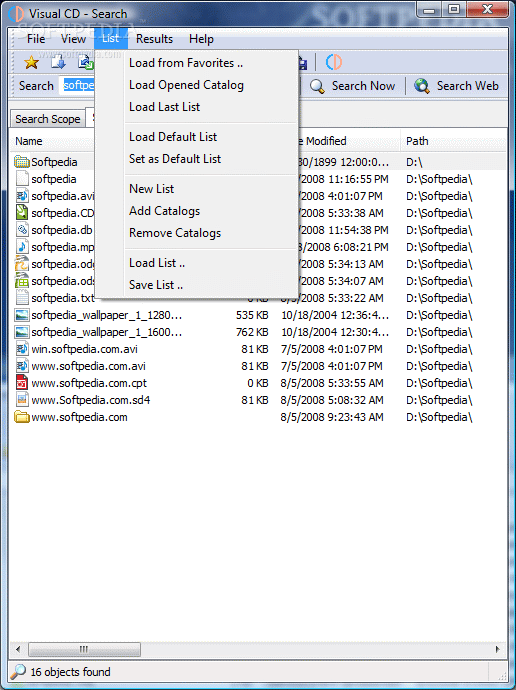This screenshot has width=516, height=690.
Task: Click the 10/18/2004 12:36:4... date cell
Action: 335,315
